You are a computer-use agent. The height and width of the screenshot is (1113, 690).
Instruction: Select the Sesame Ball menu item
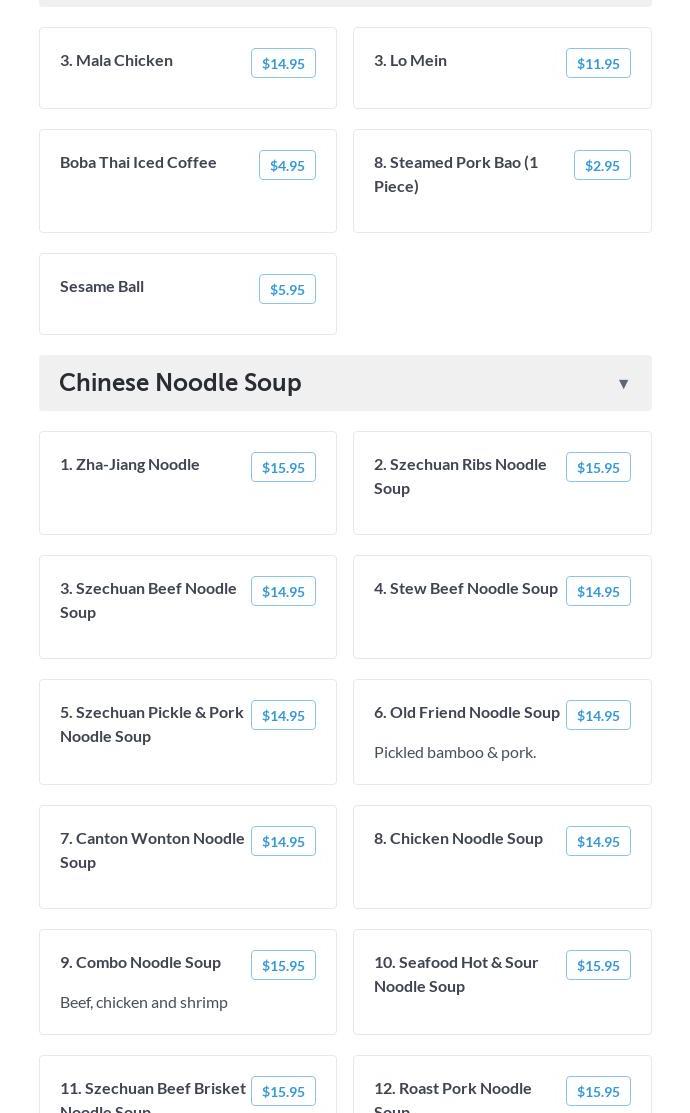tap(102, 286)
